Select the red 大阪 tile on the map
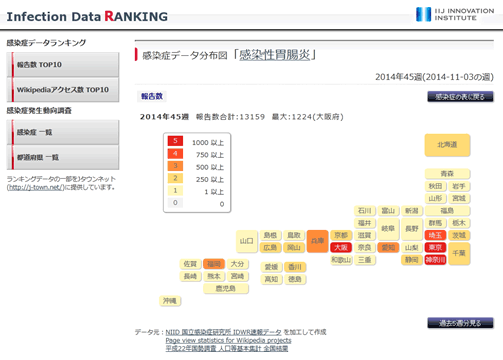 click(x=341, y=247)
